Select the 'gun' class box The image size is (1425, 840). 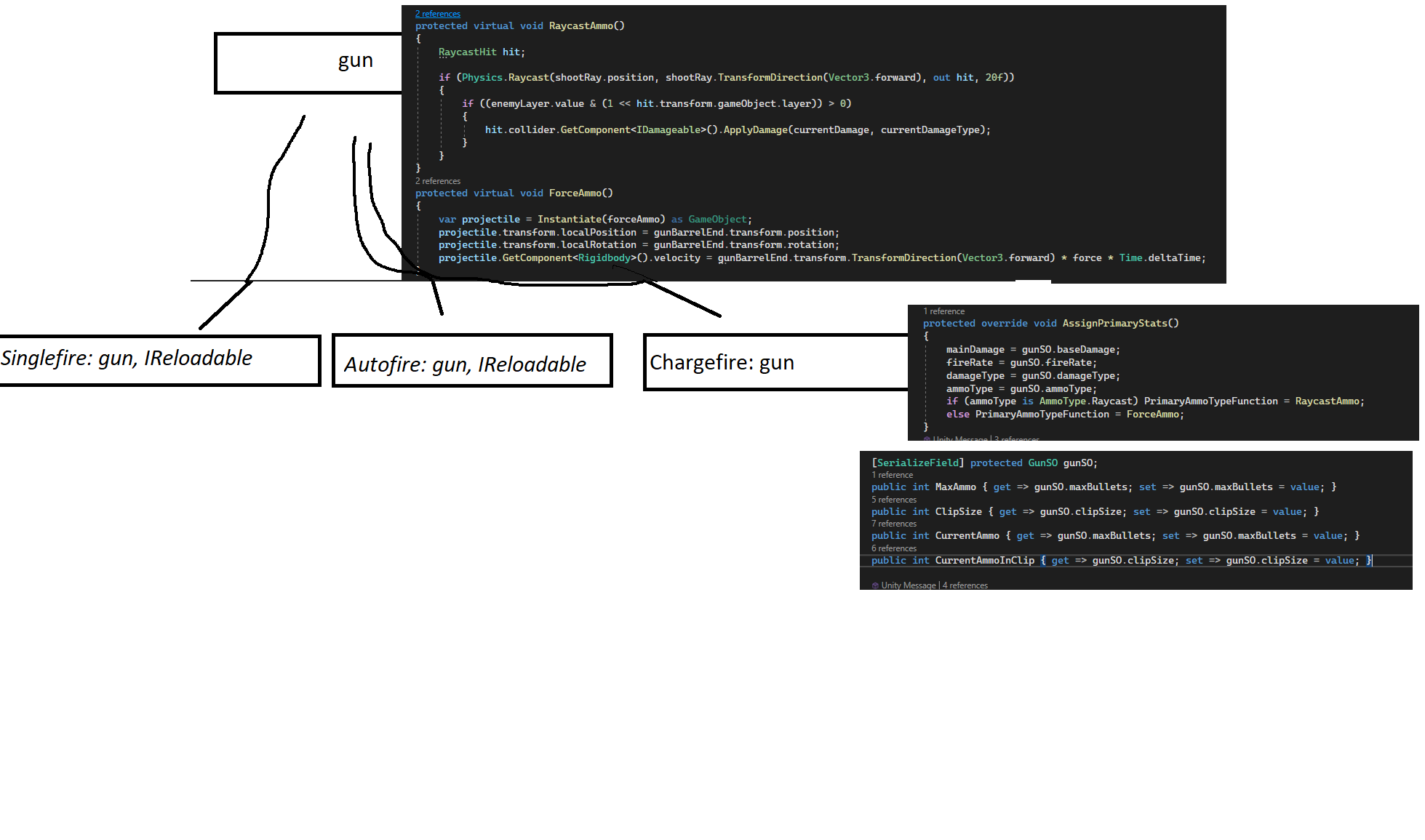tap(355, 61)
